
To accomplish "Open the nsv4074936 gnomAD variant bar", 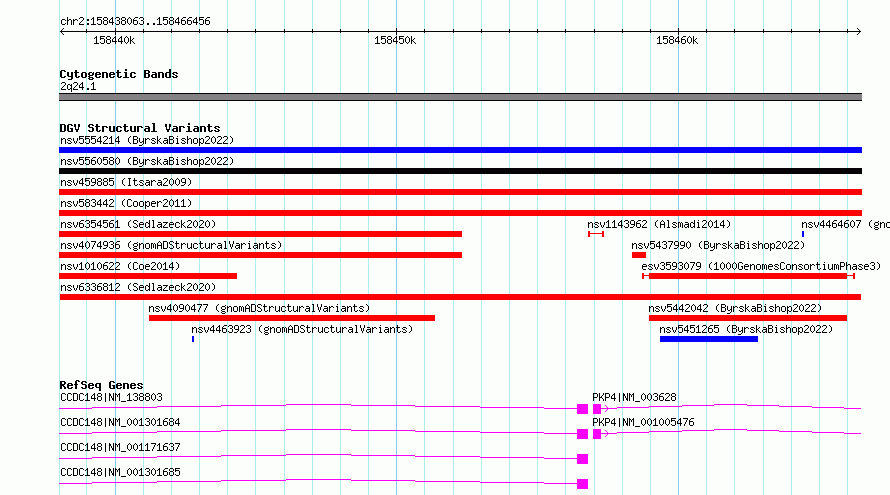I will pos(261,255).
